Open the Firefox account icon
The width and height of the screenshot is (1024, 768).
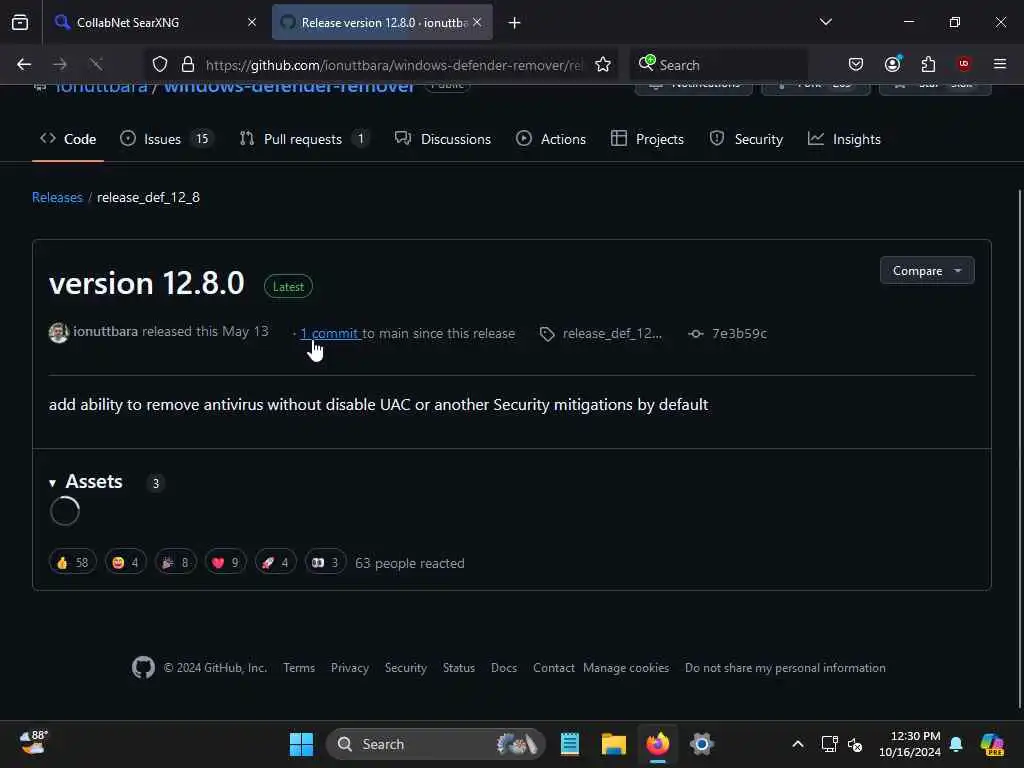click(x=892, y=64)
